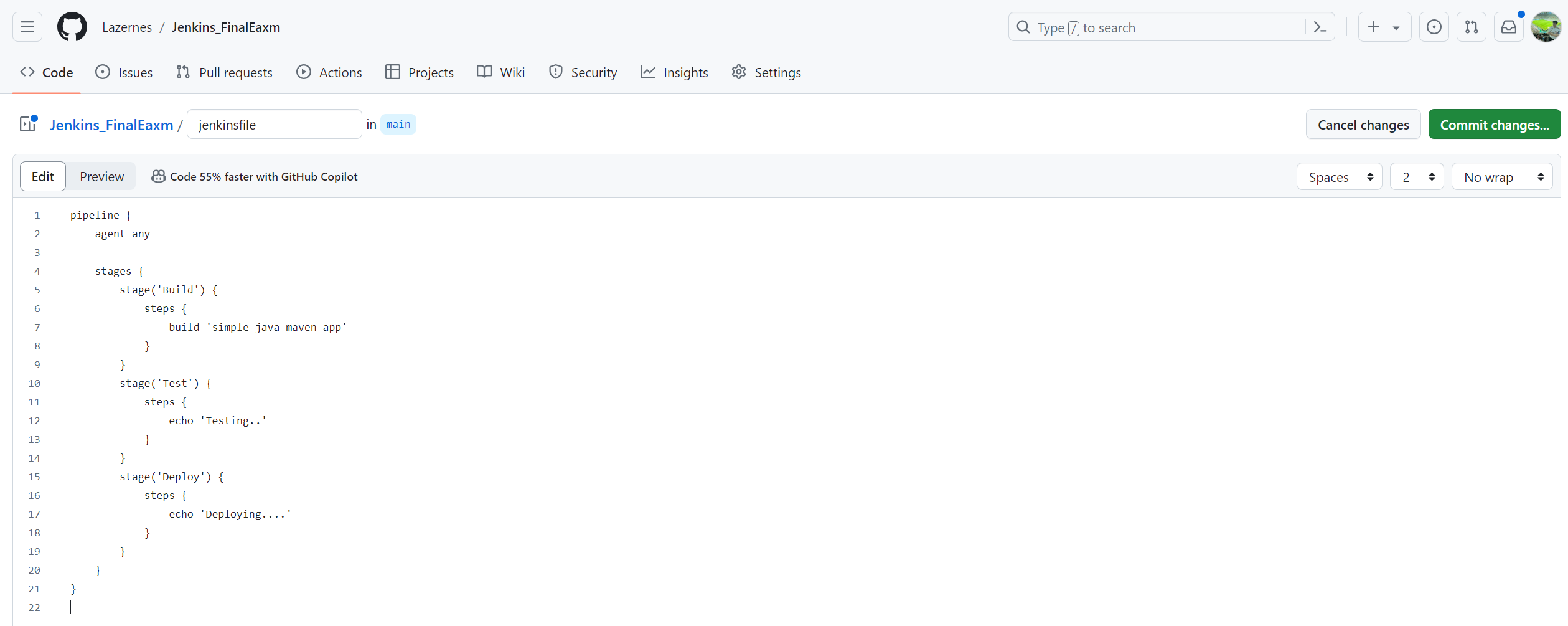
Task: Click the echo 'Deploying....' line
Action: tap(230, 514)
